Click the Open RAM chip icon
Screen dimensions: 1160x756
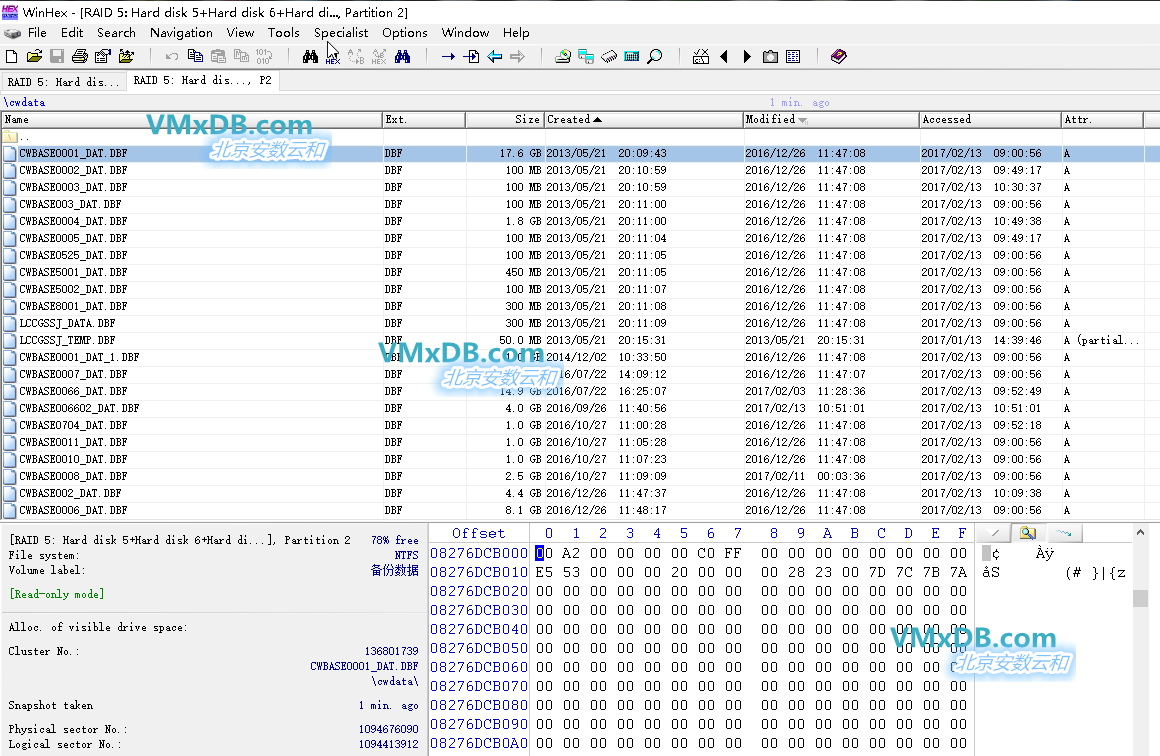(609, 56)
